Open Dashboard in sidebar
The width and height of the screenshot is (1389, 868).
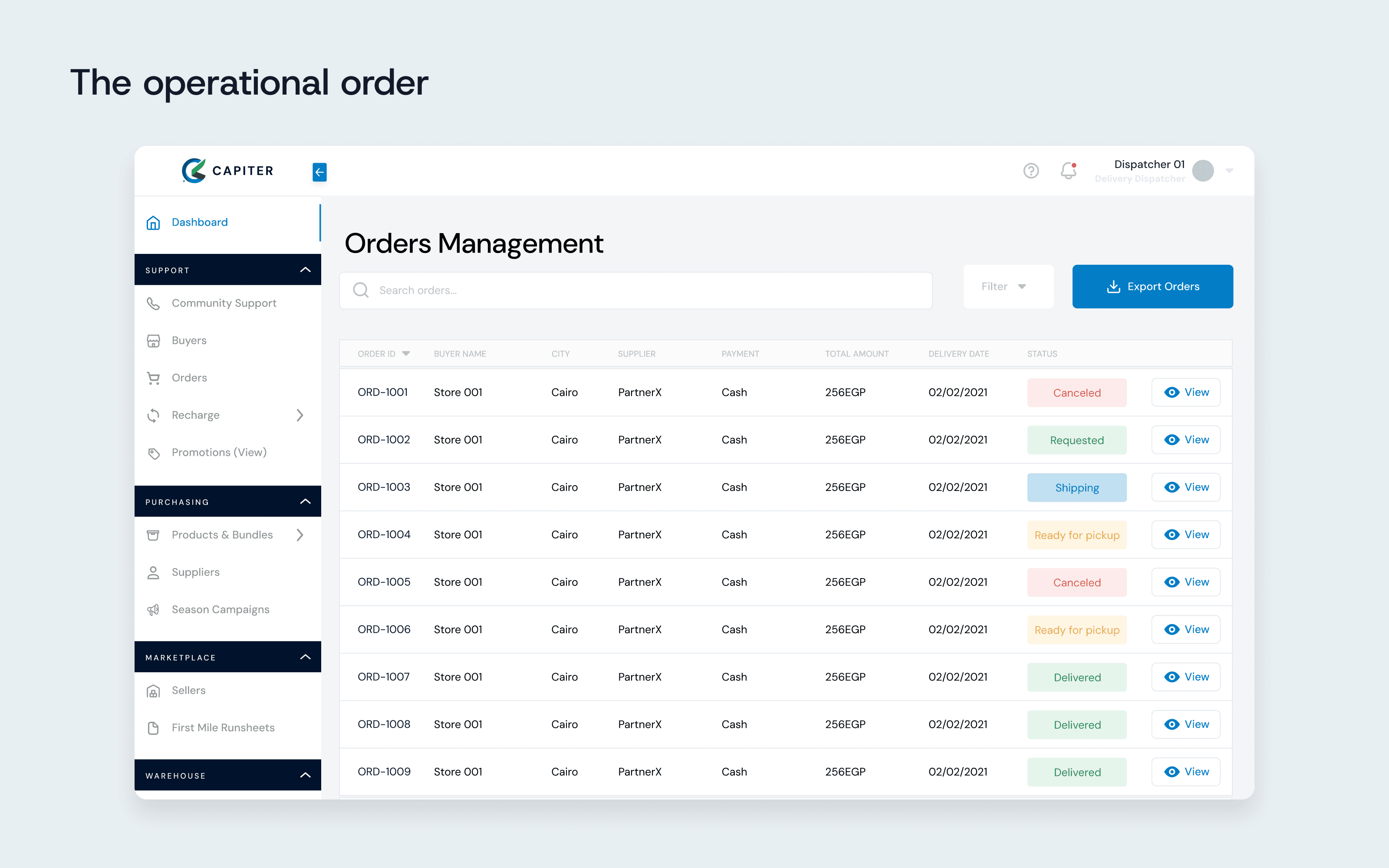[x=227, y=223]
